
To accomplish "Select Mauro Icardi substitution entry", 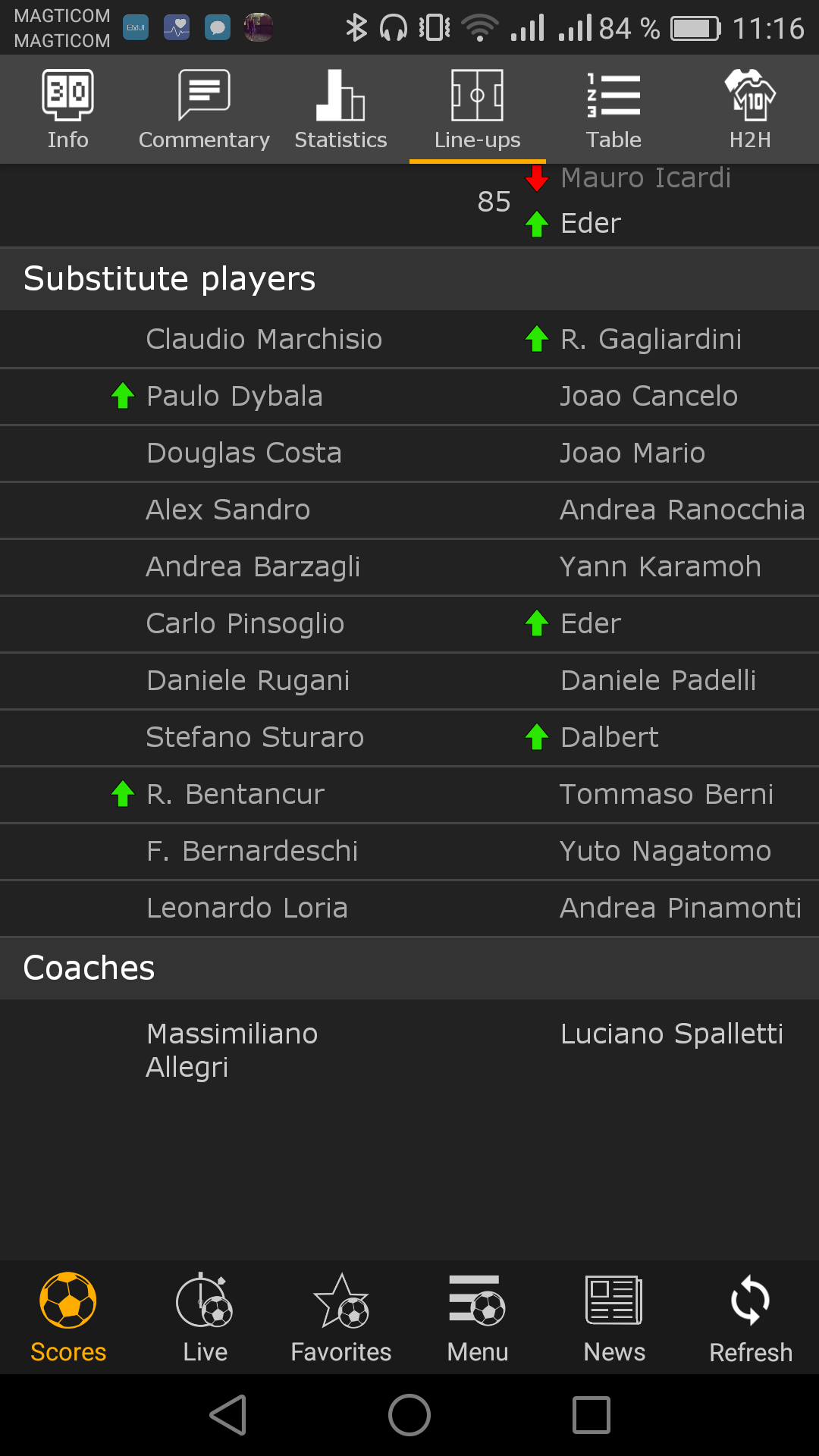I will click(645, 179).
